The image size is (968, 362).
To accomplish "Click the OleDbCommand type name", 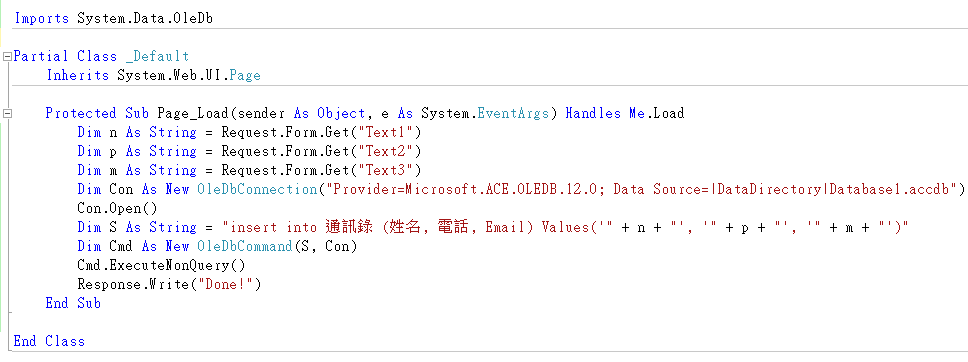I will point(244,246).
